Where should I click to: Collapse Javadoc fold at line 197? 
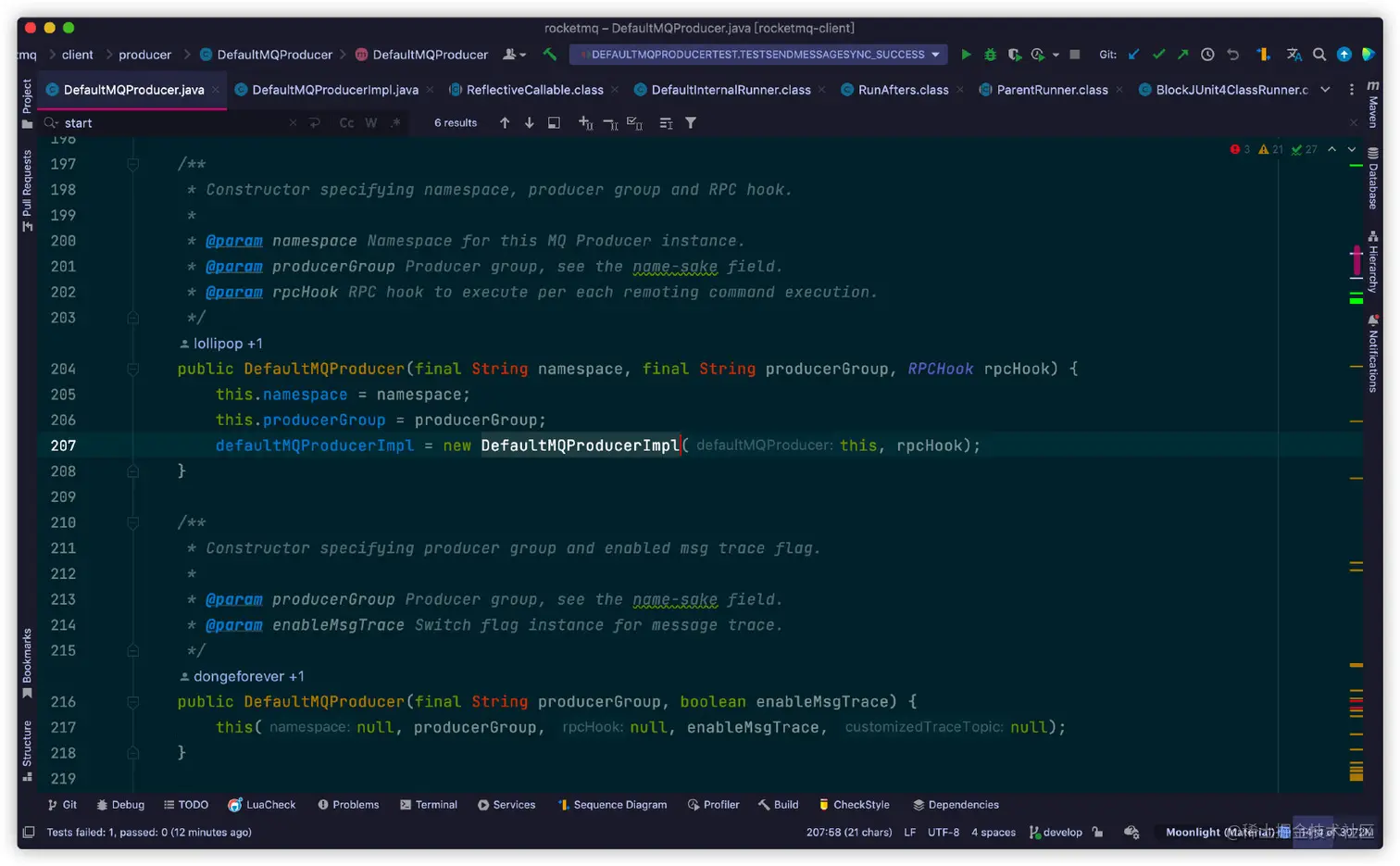132,164
